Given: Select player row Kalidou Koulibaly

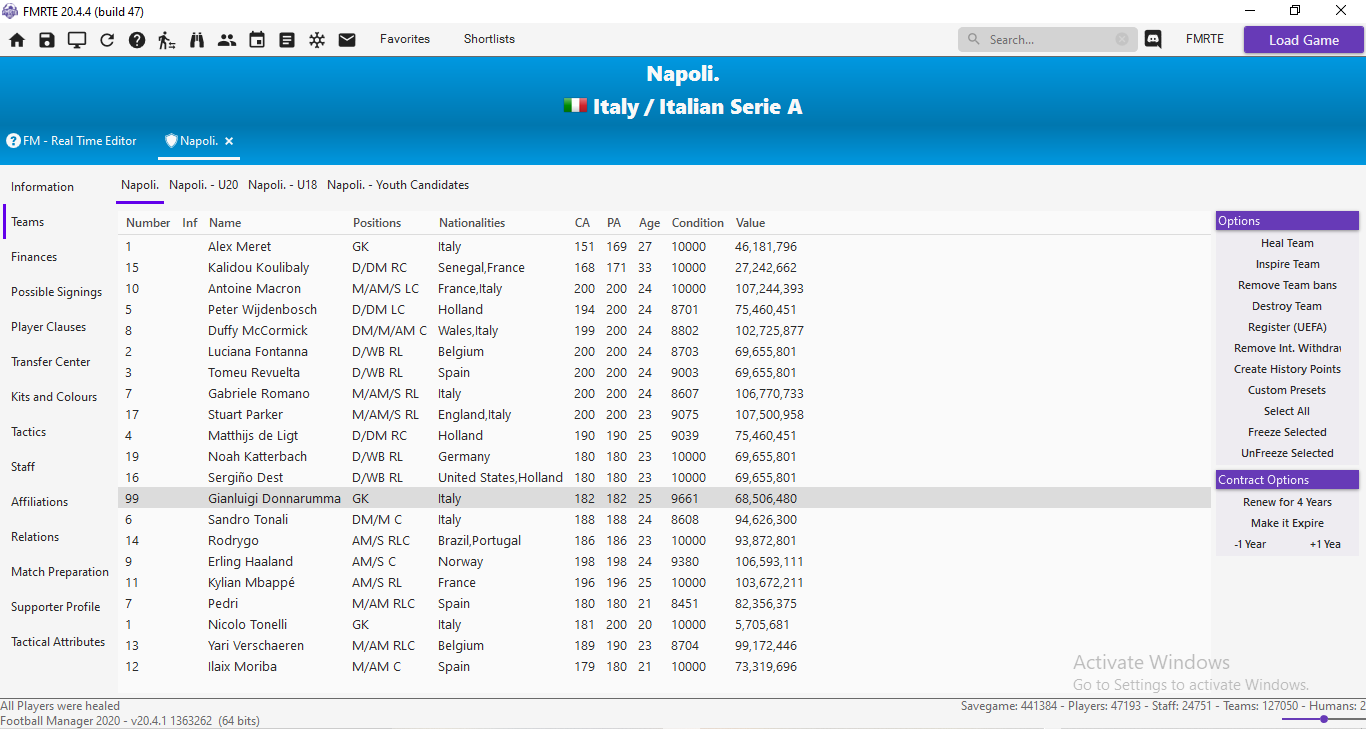Looking at the screenshot, I should (x=664, y=268).
